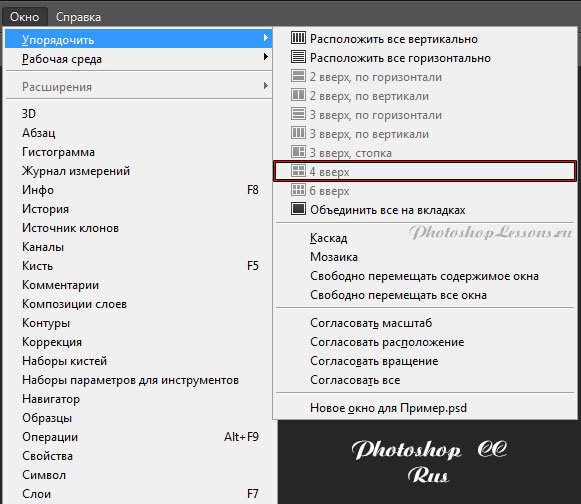This screenshot has height=504, width=581.
Task: Click the Tile All Vertically layout icon
Action: [x=298, y=38]
